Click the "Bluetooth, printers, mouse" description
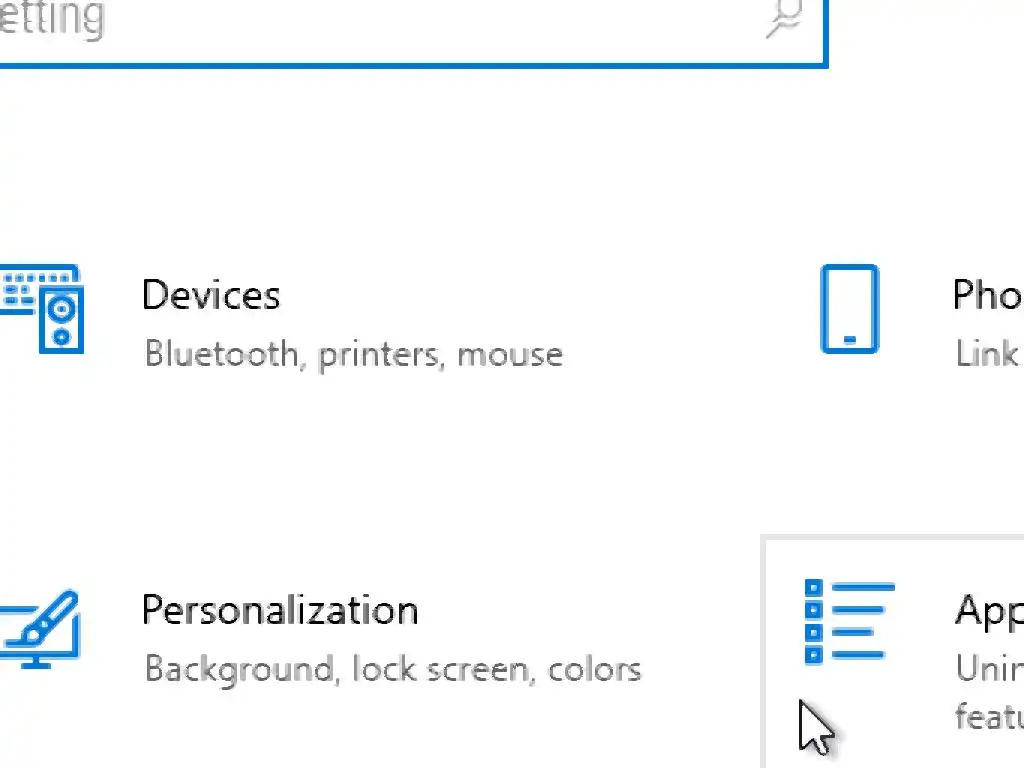 click(353, 354)
